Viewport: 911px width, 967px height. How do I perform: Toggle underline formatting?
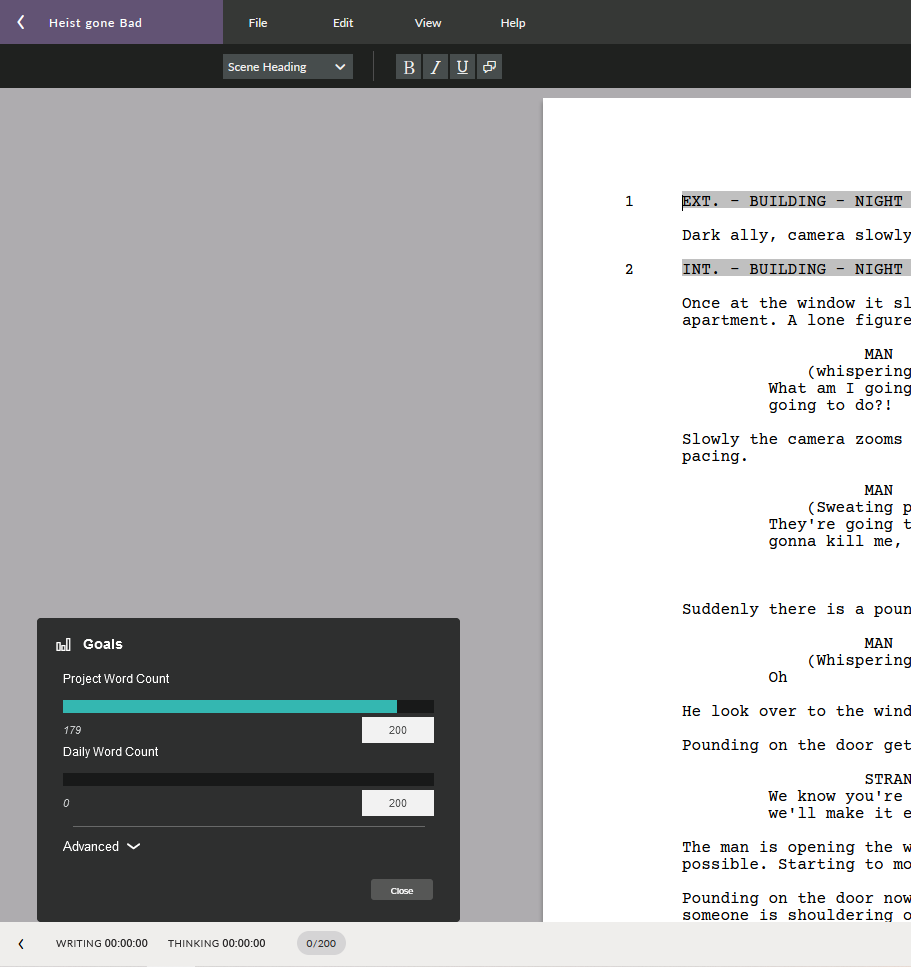[x=463, y=67]
